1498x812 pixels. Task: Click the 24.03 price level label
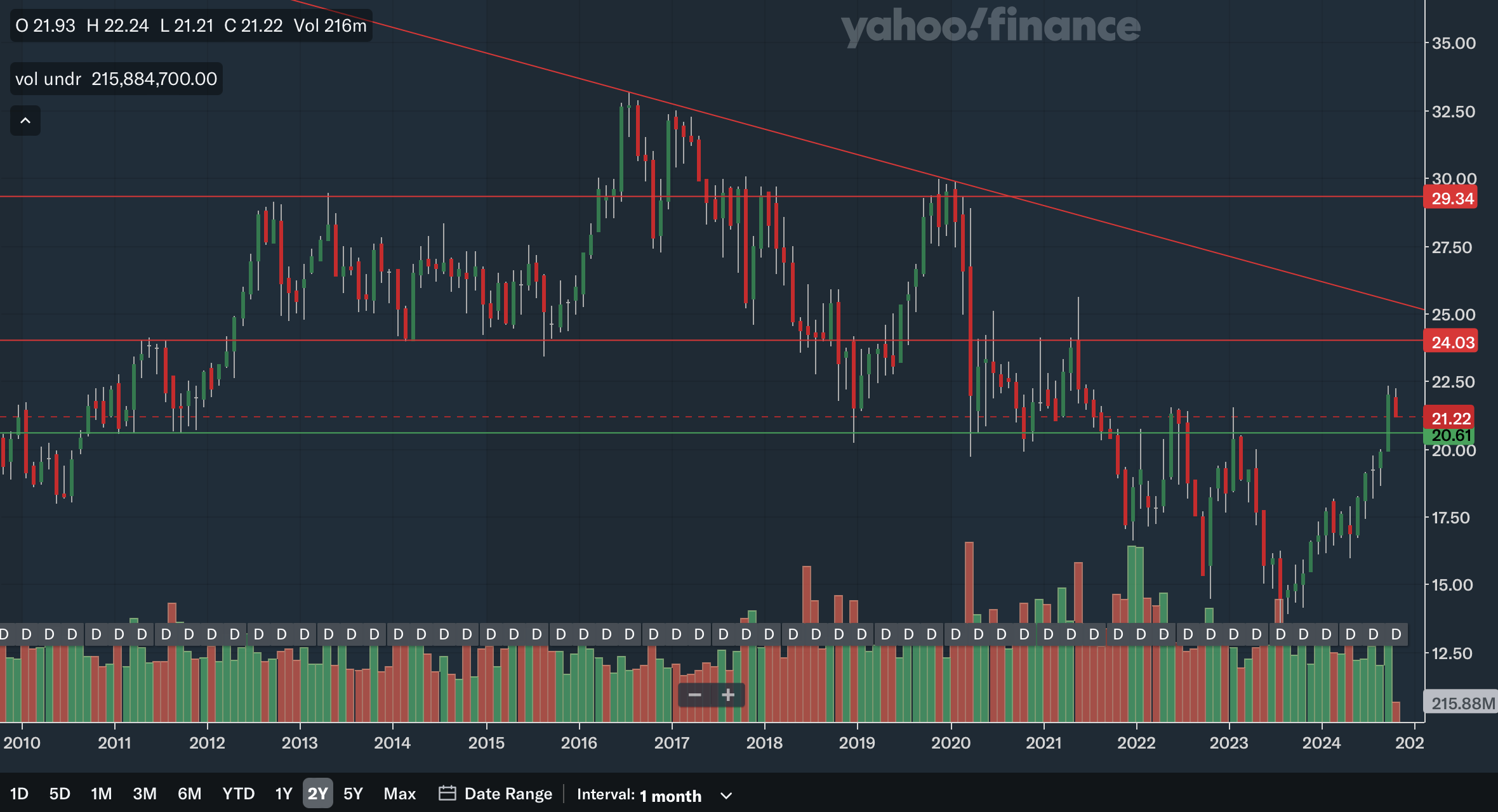click(1452, 343)
